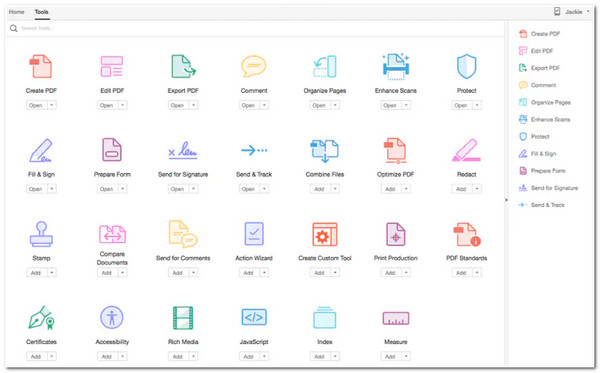The height and width of the screenshot is (373, 600).
Task: Select the Stamp tool icon
Action: tap(41, 234)
